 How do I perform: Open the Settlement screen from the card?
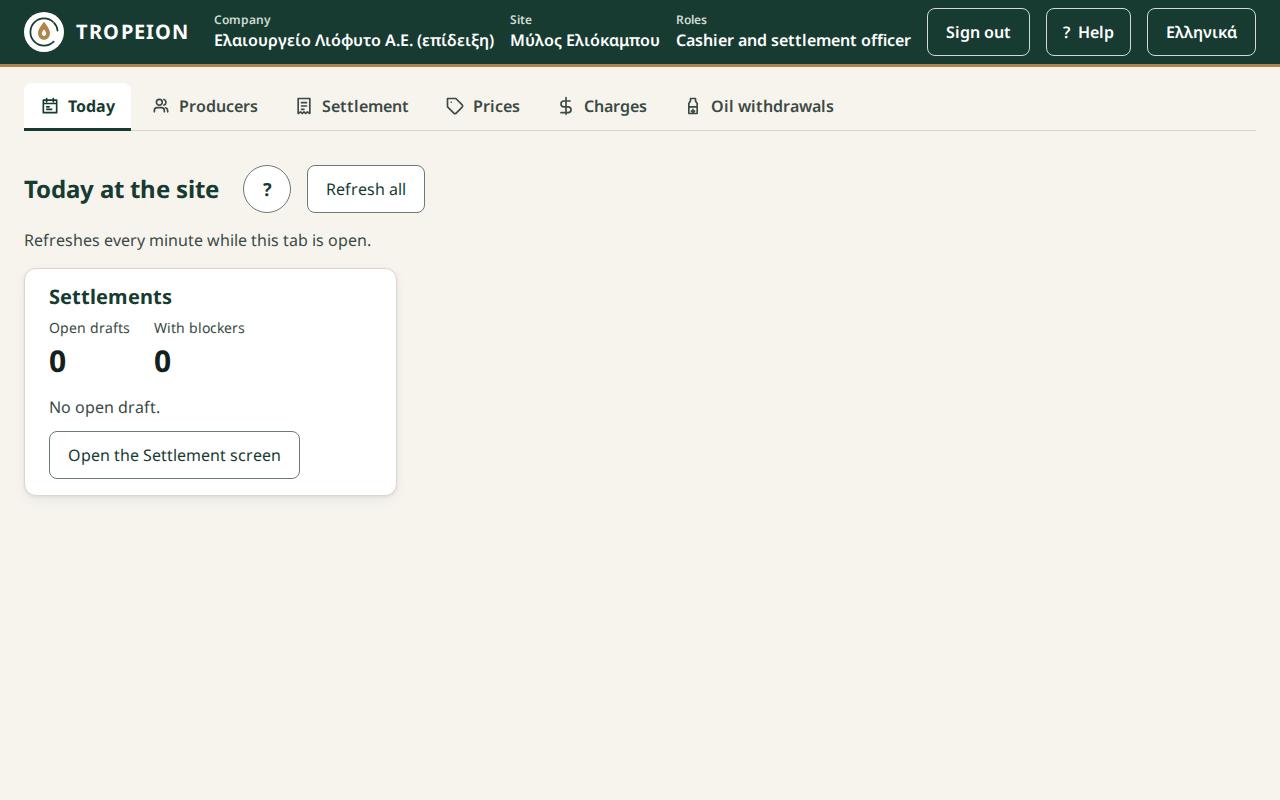click(x=174, y=455)
